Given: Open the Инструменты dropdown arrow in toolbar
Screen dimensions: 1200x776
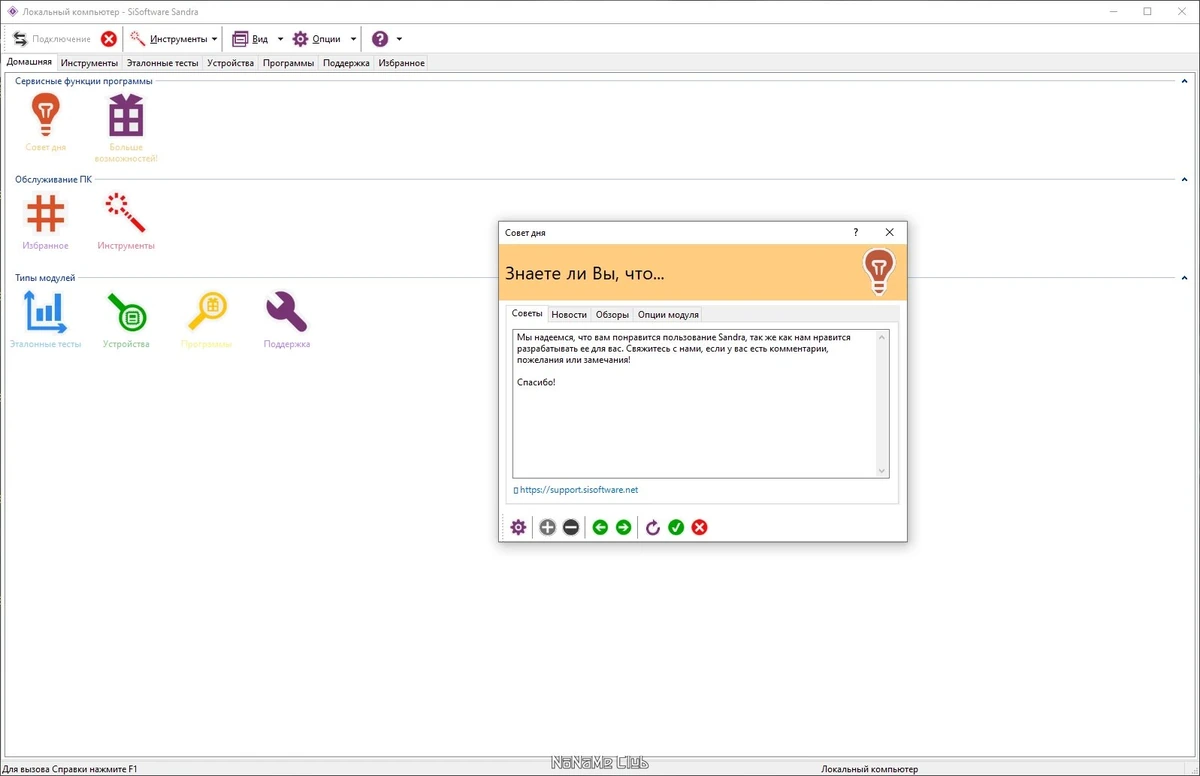Looking at the screenshot, I should pos(215,39).
